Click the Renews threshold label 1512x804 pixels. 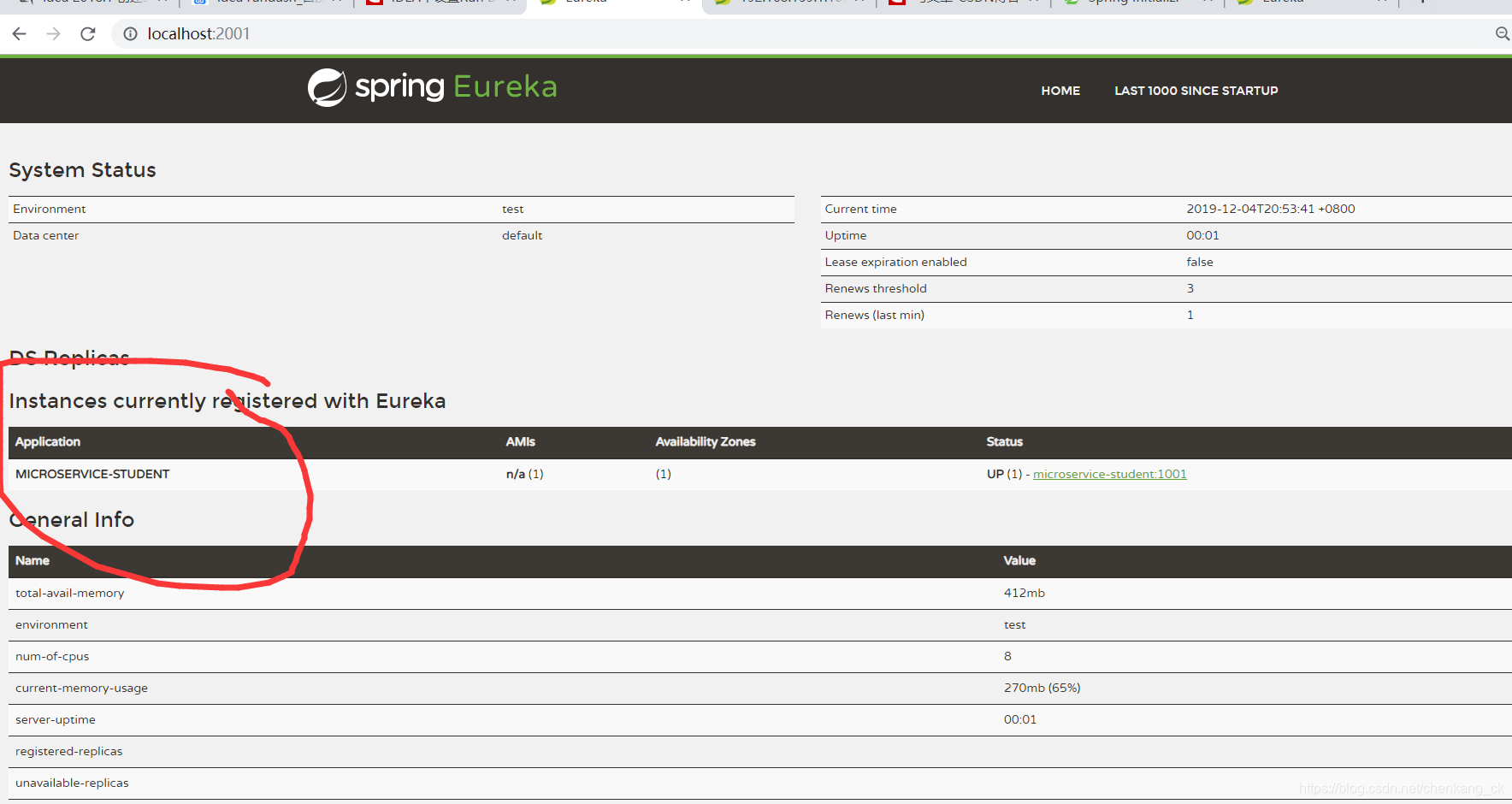pyautogui.click(x=876, y=288)
